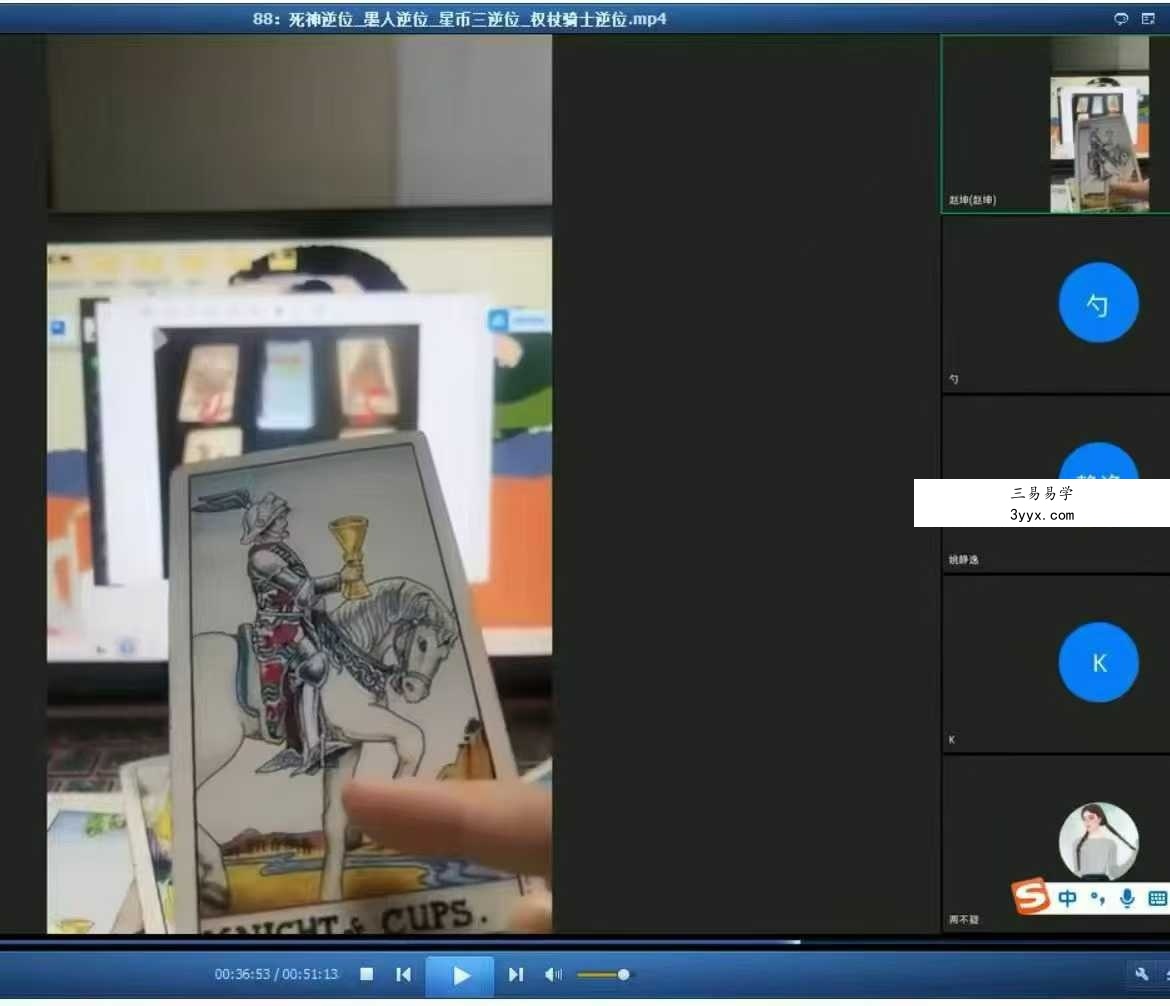Click the main video showing Knight of Cups card
This screenshot has width=1170, height=1006.
coord(299,484)
